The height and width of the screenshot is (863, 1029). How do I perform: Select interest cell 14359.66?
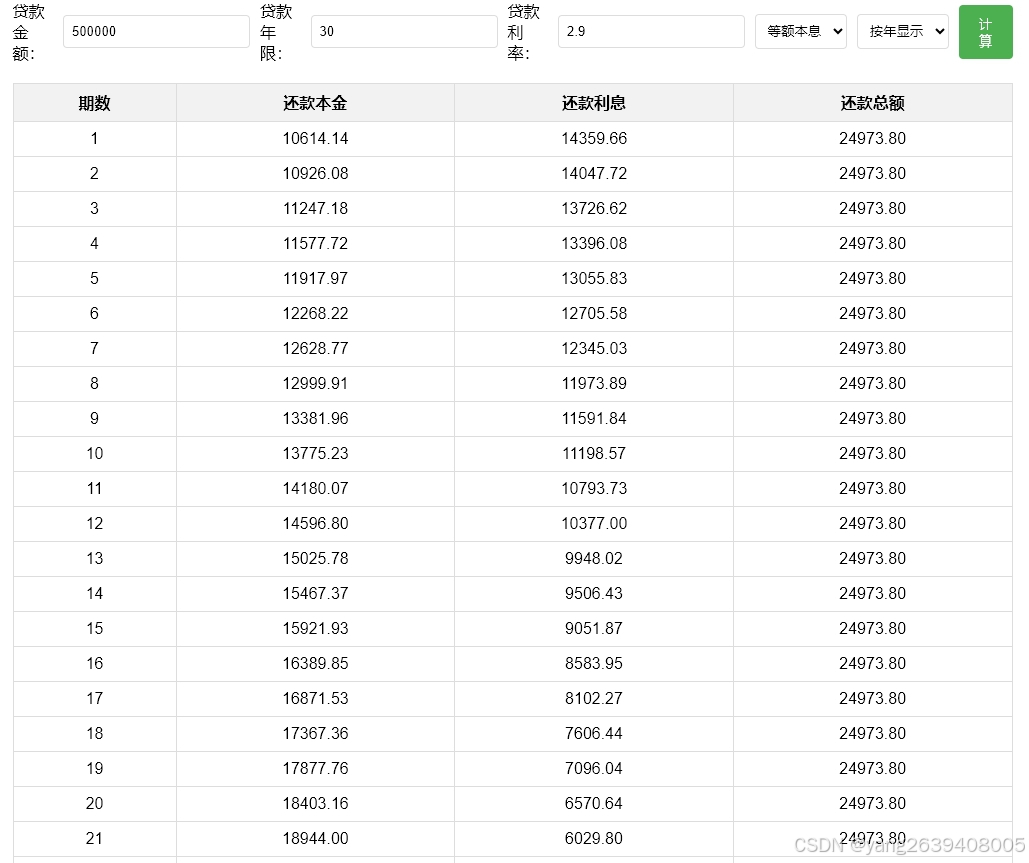coord(594,138)
